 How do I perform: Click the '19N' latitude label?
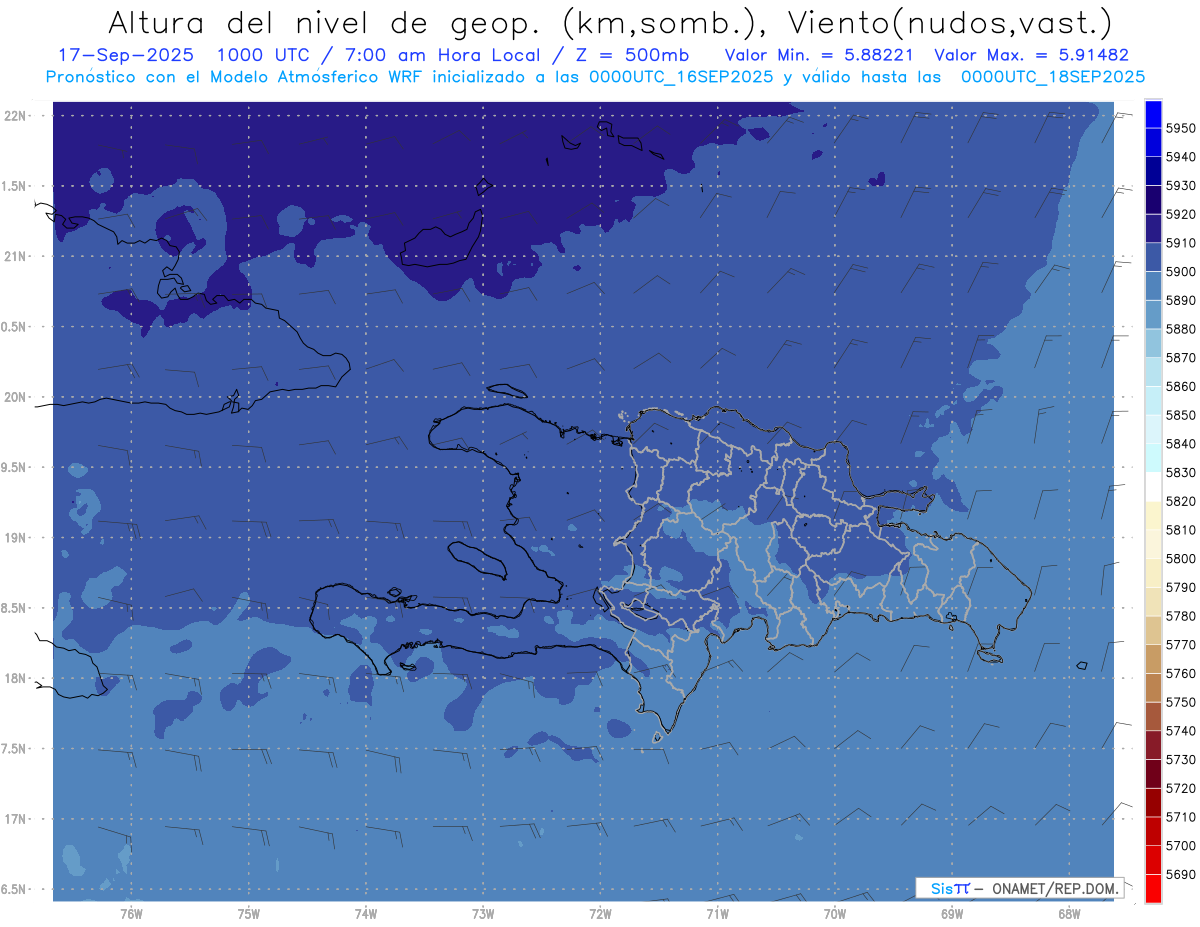pos(16,538)
